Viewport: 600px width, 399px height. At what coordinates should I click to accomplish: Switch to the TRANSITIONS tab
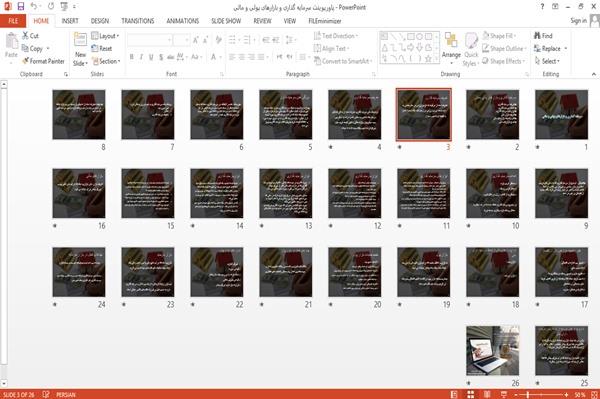pyautogui.click(x=138, y=21)
